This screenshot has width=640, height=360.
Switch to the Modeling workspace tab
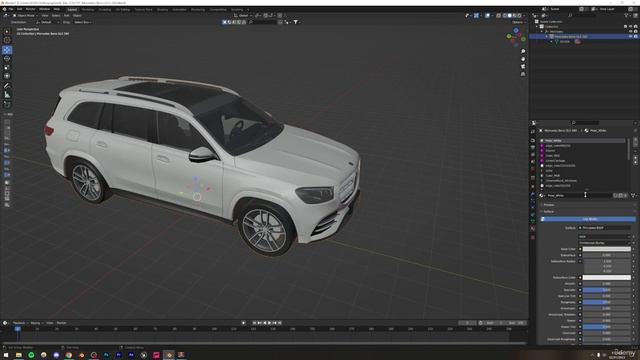pos(88,9)
